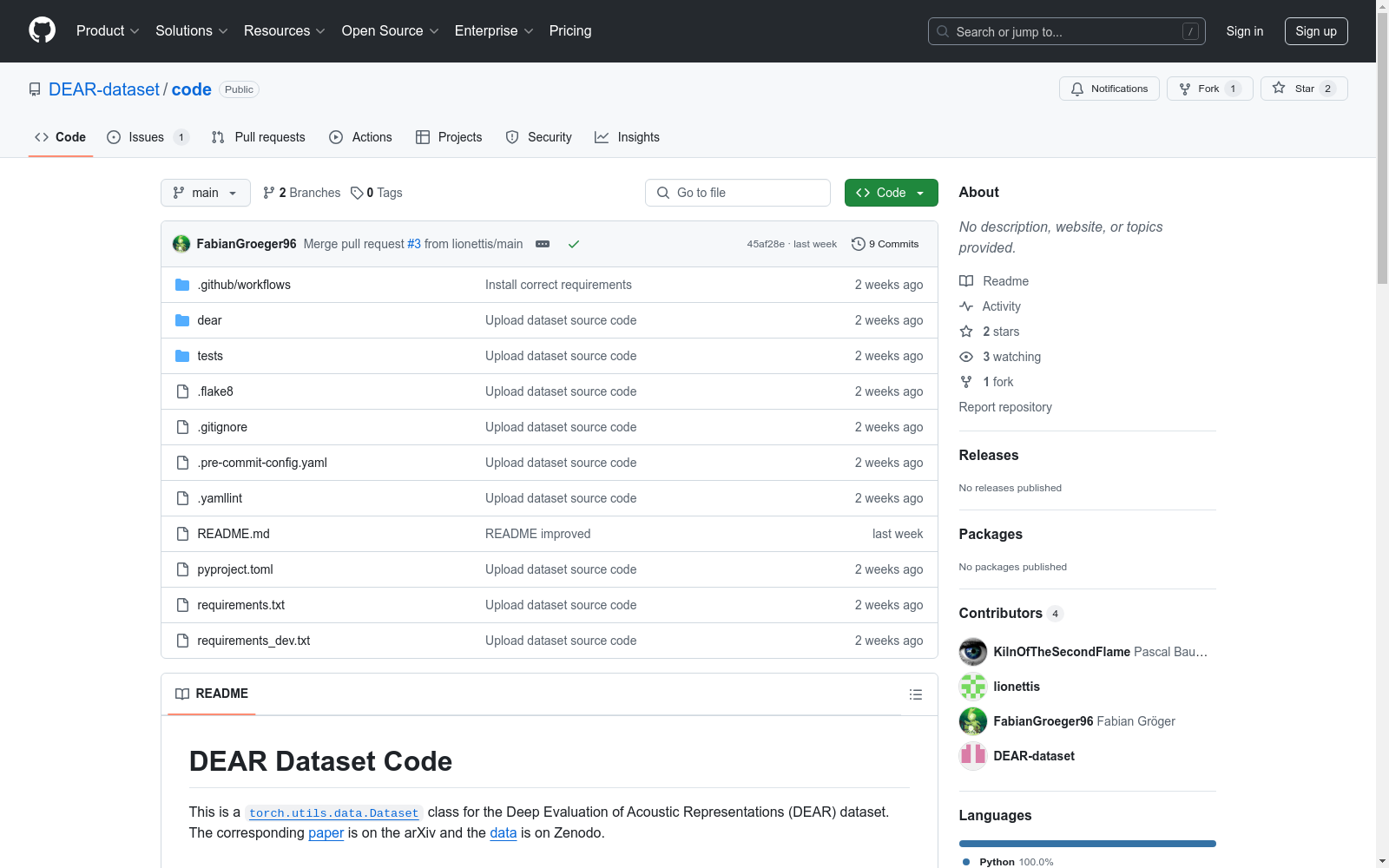Open the arXiv paper link
The image size is (1389, 868).
[326, 832]
